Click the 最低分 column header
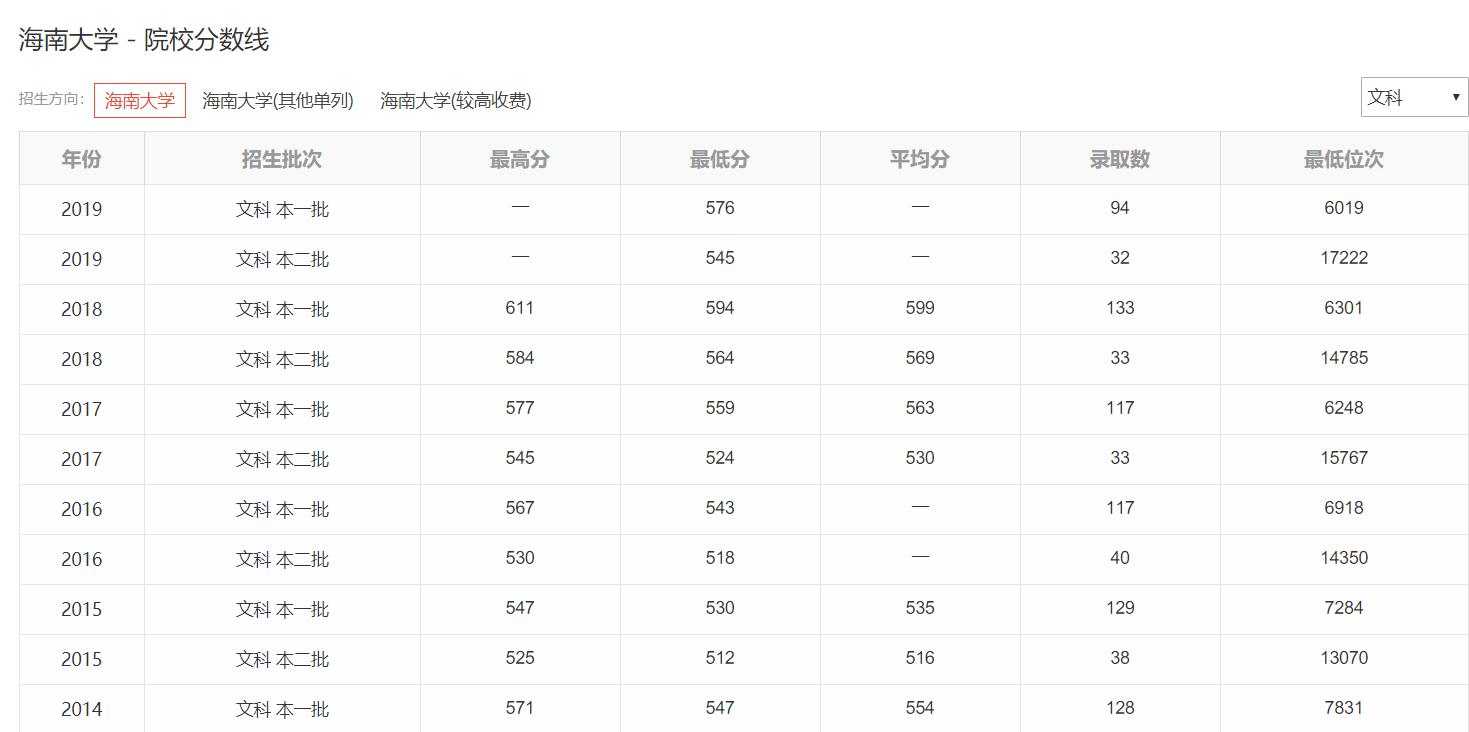Viewport: 1469px width, 732px height. pyautogui.click(x=719, y=158)
